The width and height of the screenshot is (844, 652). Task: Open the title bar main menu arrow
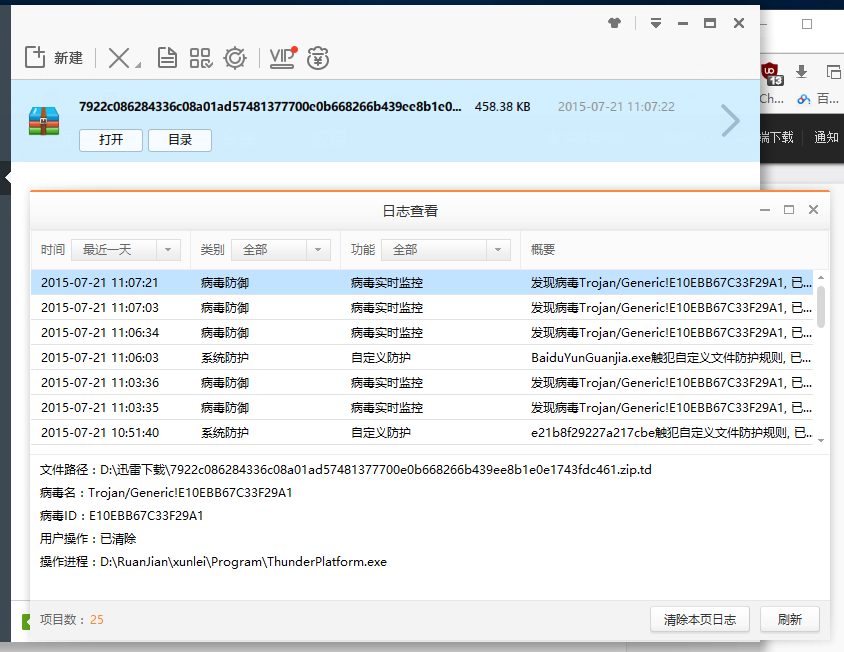click(x=656, y=23)
